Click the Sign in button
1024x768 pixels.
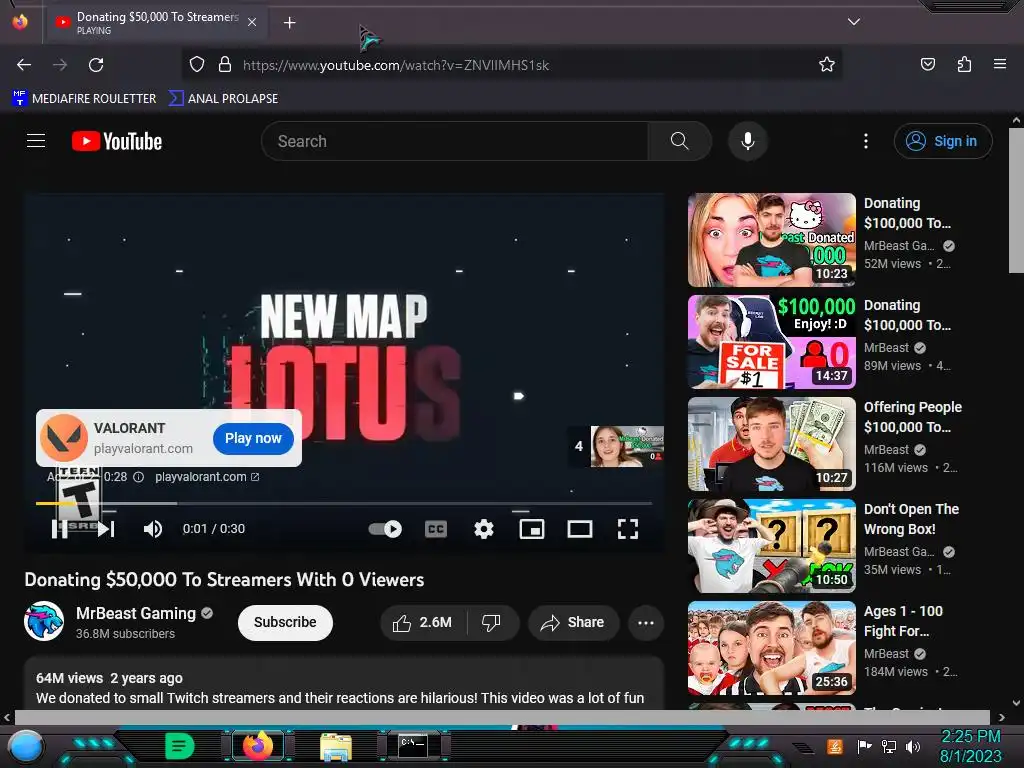943,141
